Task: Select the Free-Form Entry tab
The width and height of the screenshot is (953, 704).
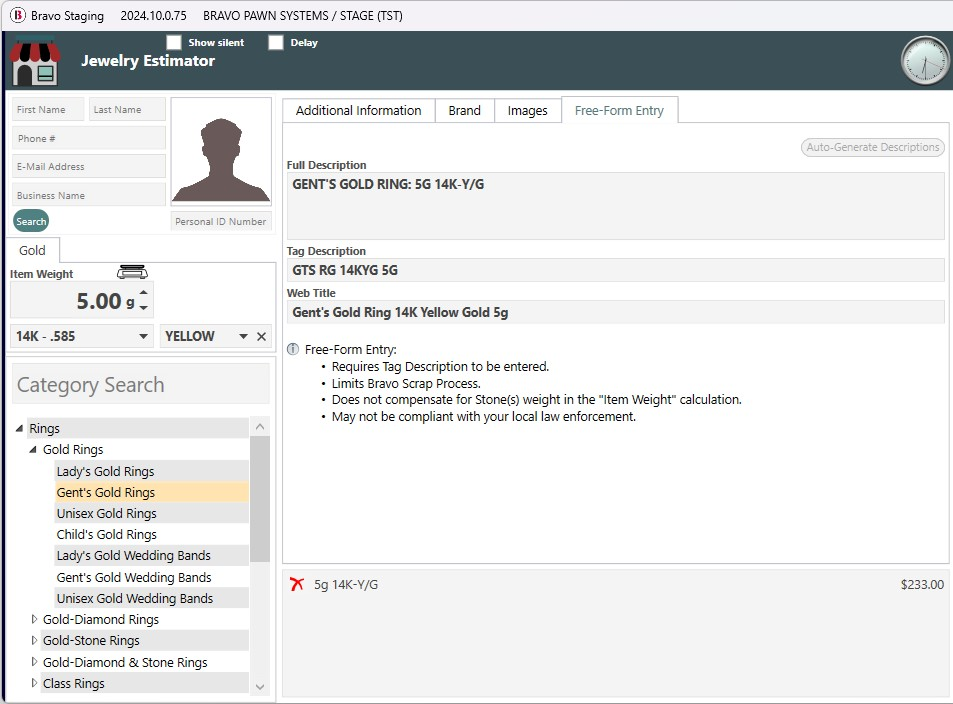Action: 619,110
